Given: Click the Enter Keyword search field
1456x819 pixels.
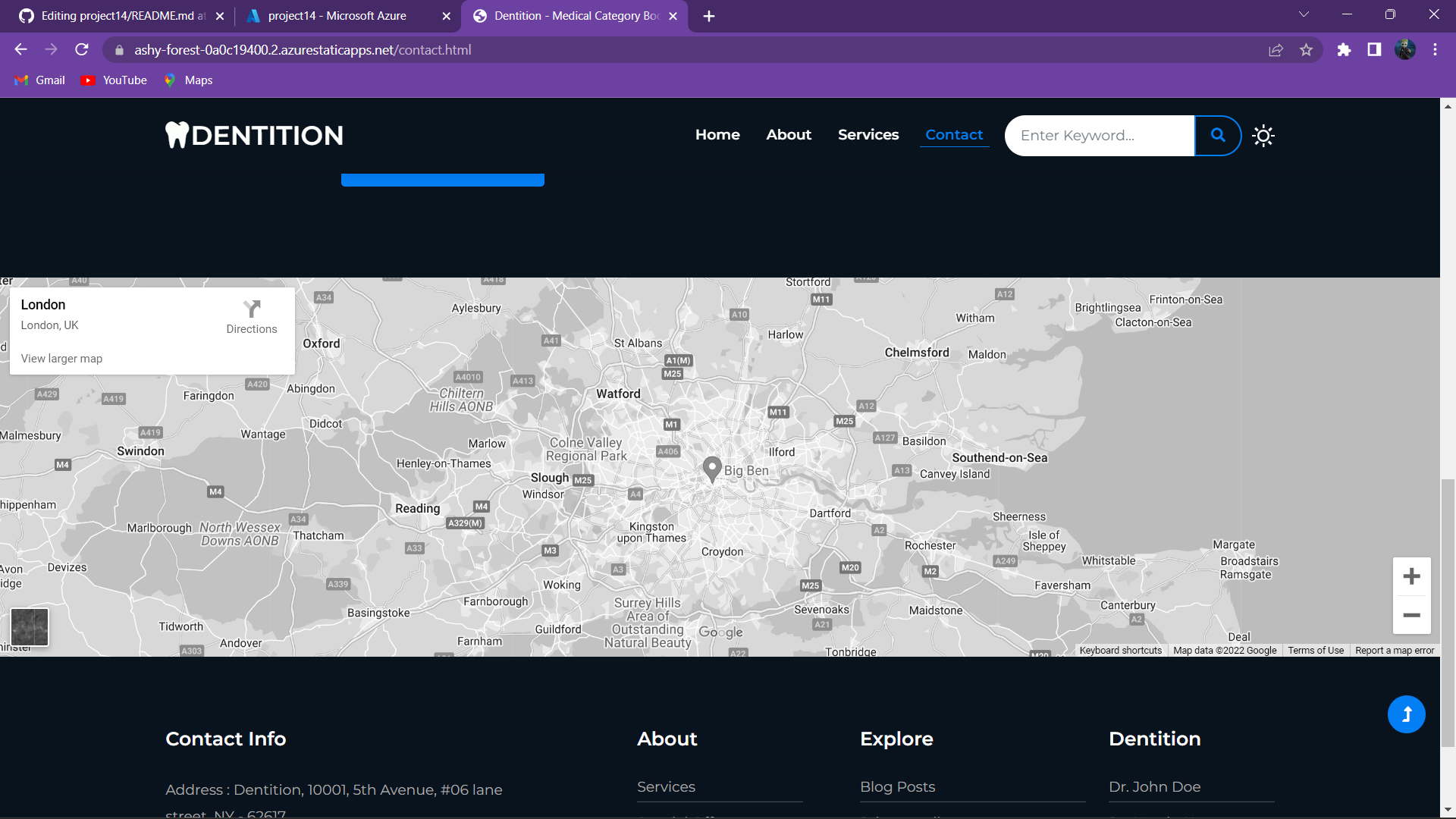Looking at the screenshot, I should point(1099,135).
